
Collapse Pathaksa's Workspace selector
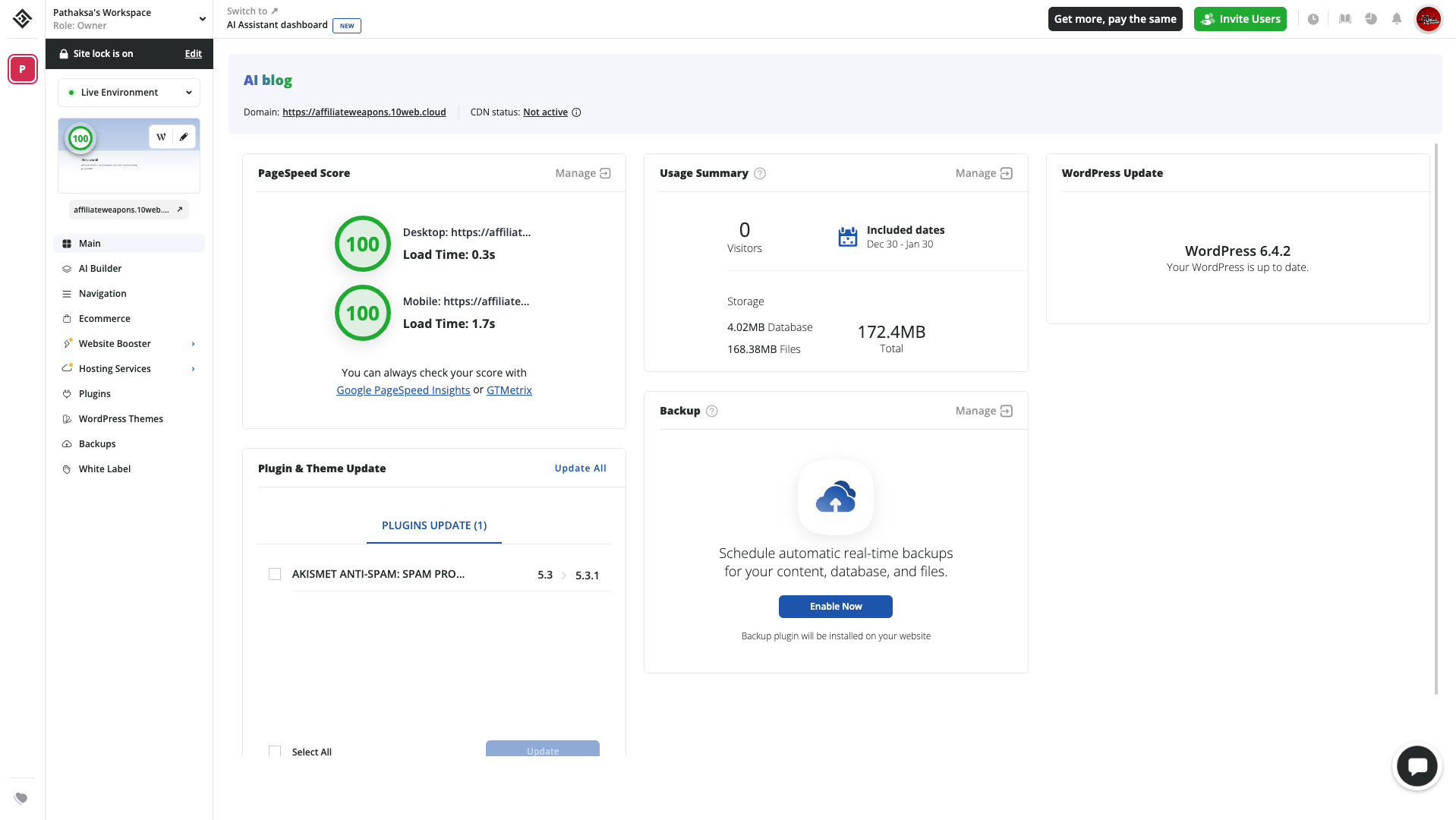pyautogui.click(x=201, y=17)
